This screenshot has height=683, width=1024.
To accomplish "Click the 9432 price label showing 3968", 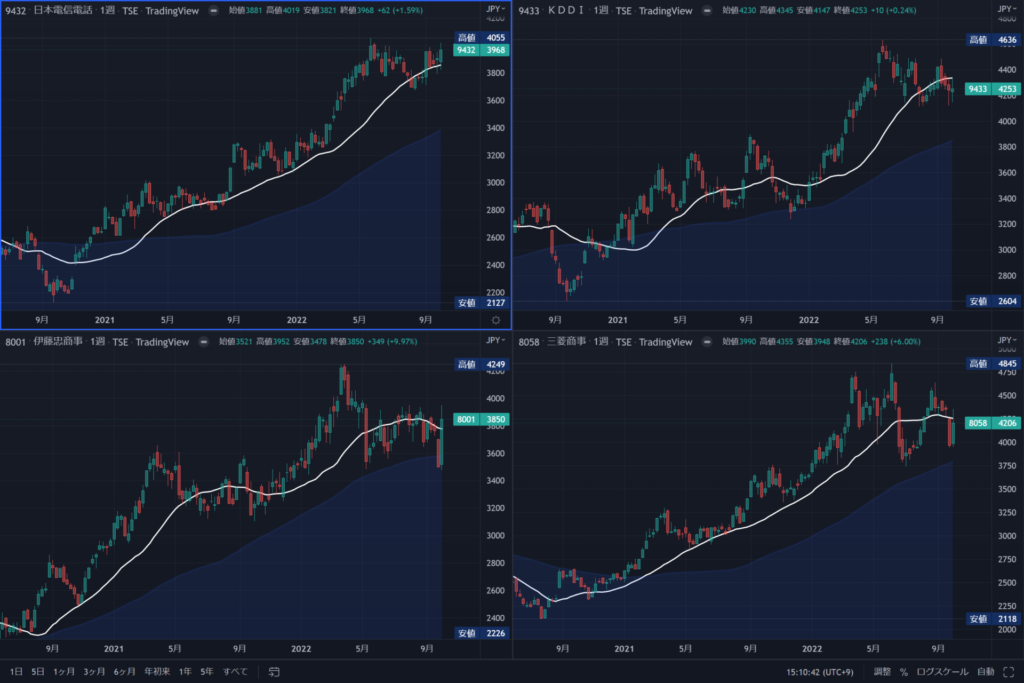I will (481, 50).
